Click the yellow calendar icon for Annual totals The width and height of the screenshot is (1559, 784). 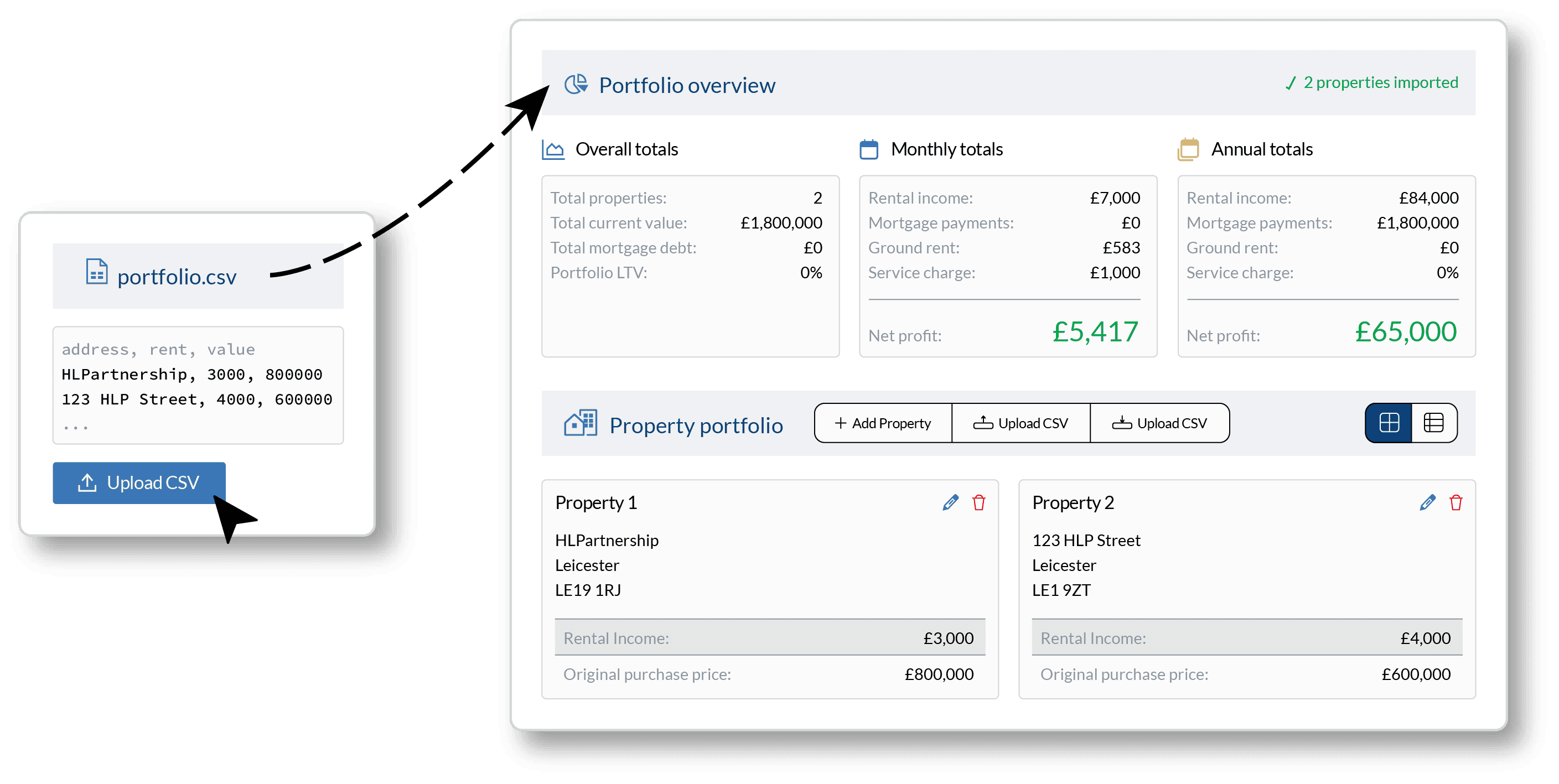[1188, 149]
